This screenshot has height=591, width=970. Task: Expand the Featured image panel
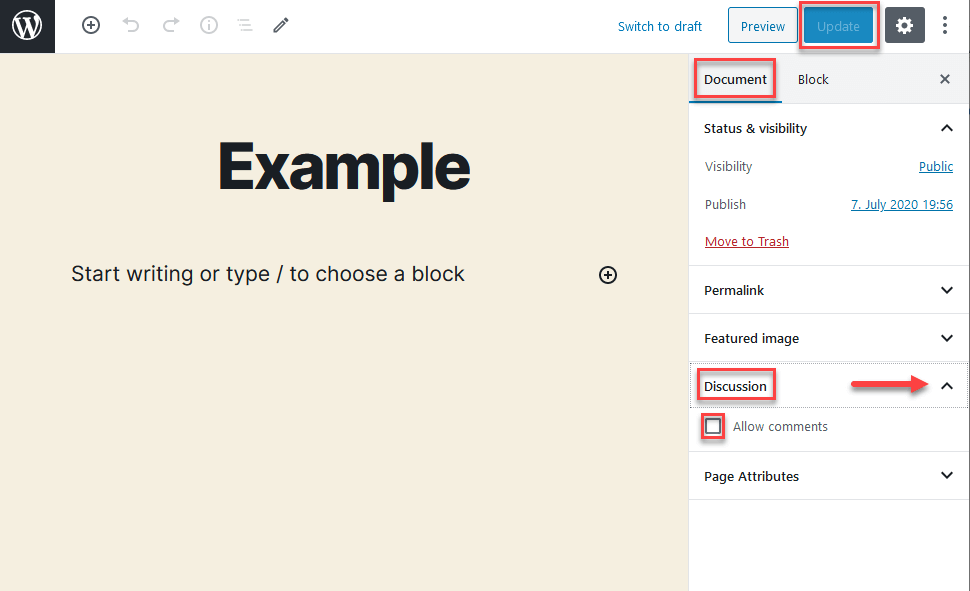click(947, 338)
